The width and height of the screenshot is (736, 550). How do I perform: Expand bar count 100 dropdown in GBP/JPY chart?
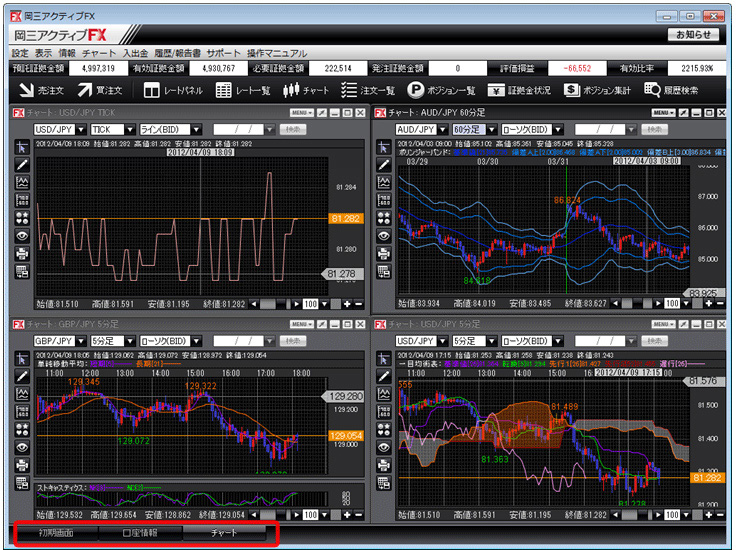click(x=324, y=515)
